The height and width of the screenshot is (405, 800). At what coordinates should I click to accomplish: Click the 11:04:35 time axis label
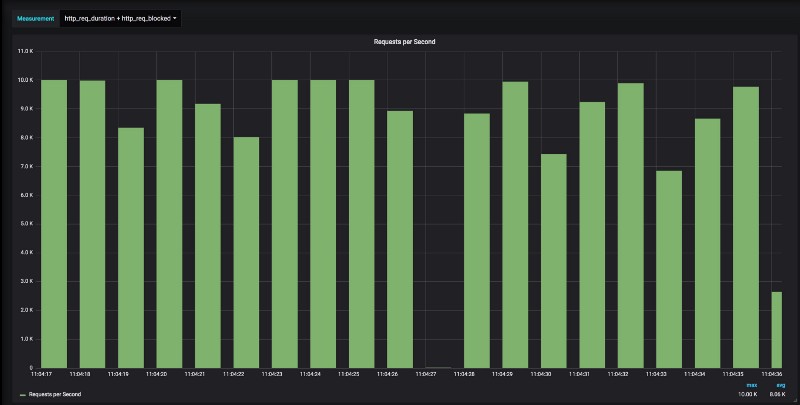click(733, 374)
